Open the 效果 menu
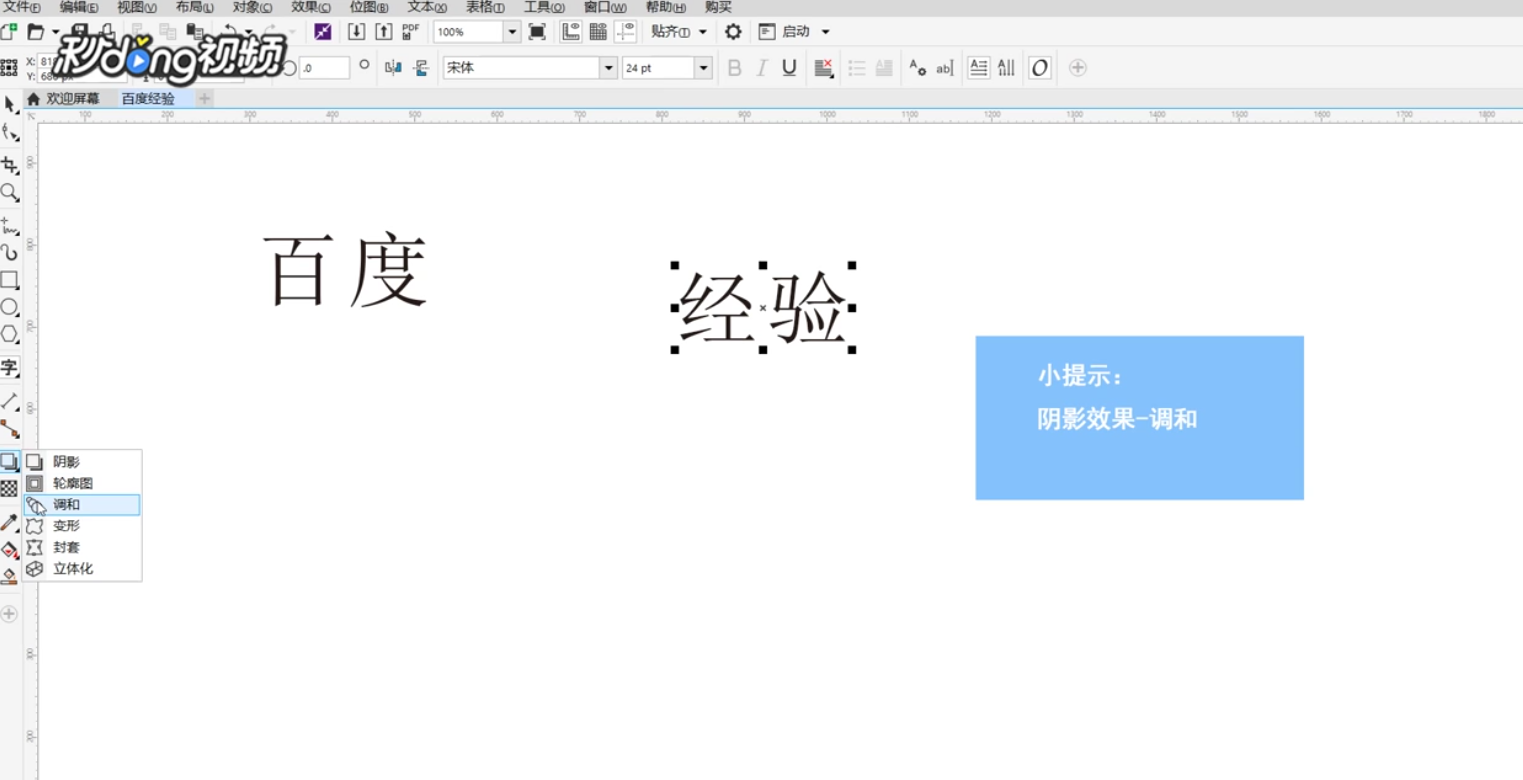 pos(311,7)
